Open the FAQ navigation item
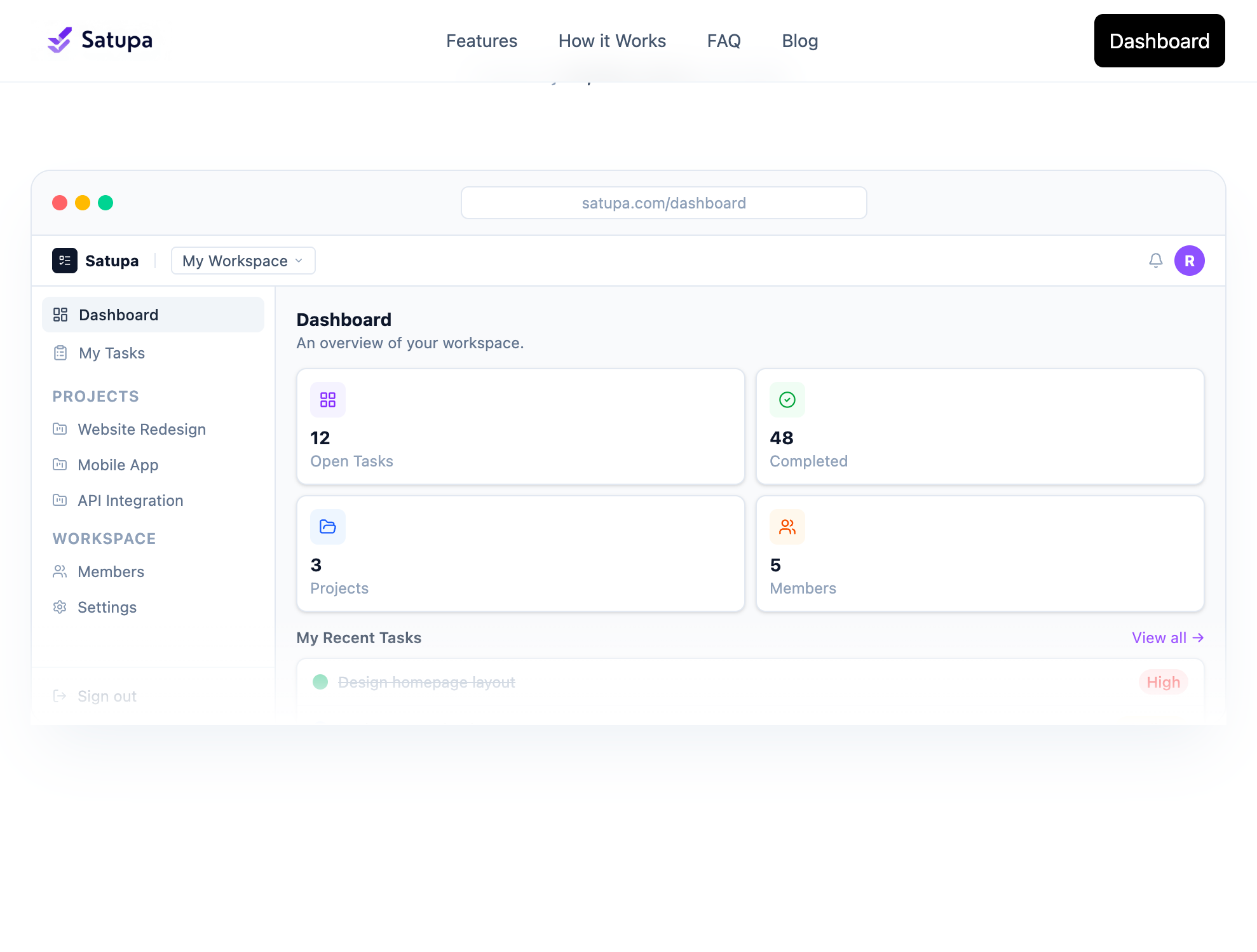The image size is (1257, 952). (x=724, y=41)
